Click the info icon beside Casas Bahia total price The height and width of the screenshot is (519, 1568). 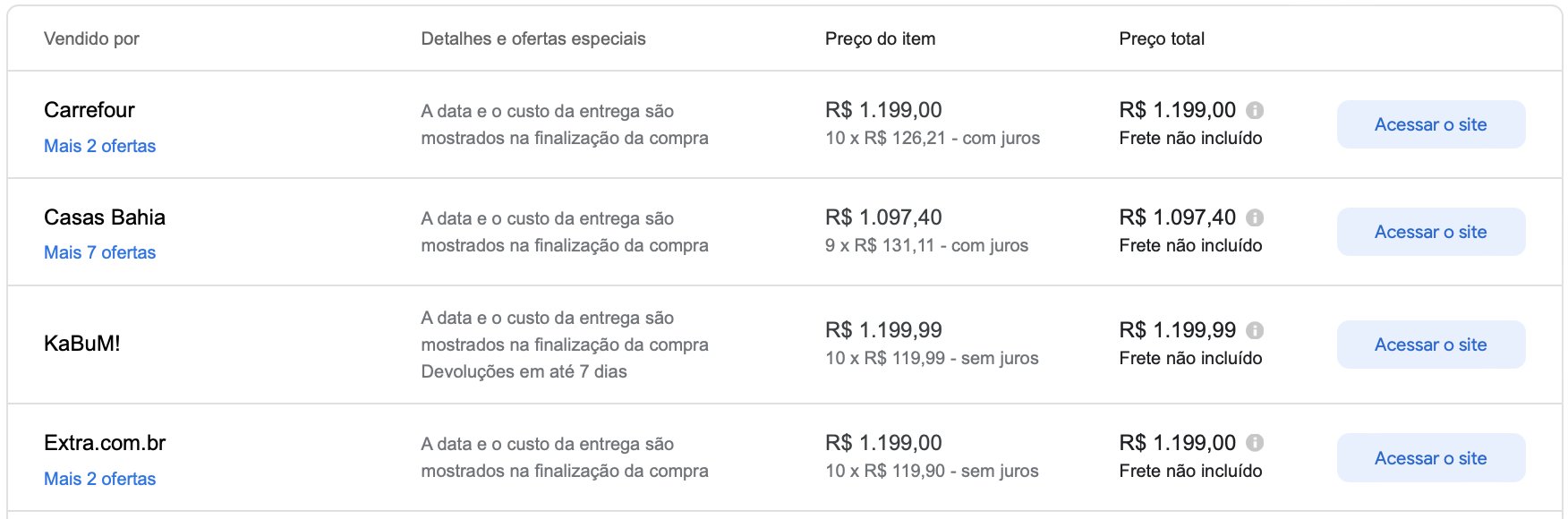[x=1255, y=217]
